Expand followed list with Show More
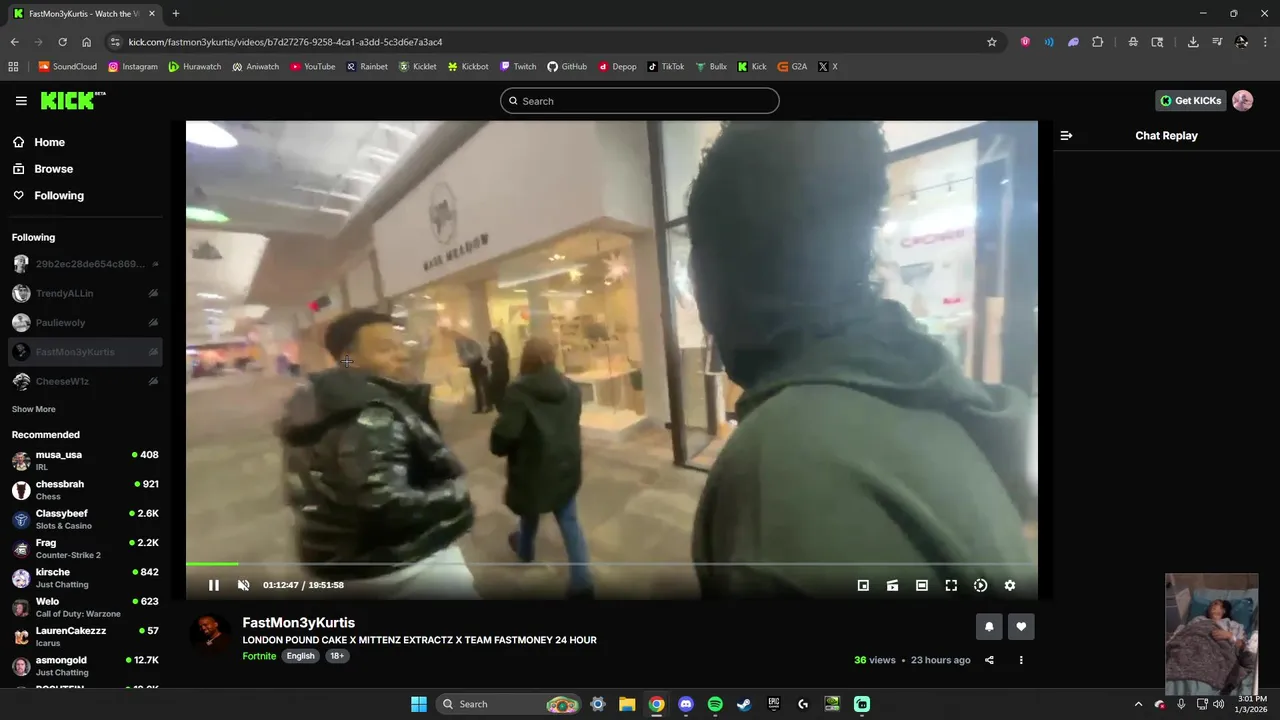This screenshot has width=1280, height=720. (34, 409)
